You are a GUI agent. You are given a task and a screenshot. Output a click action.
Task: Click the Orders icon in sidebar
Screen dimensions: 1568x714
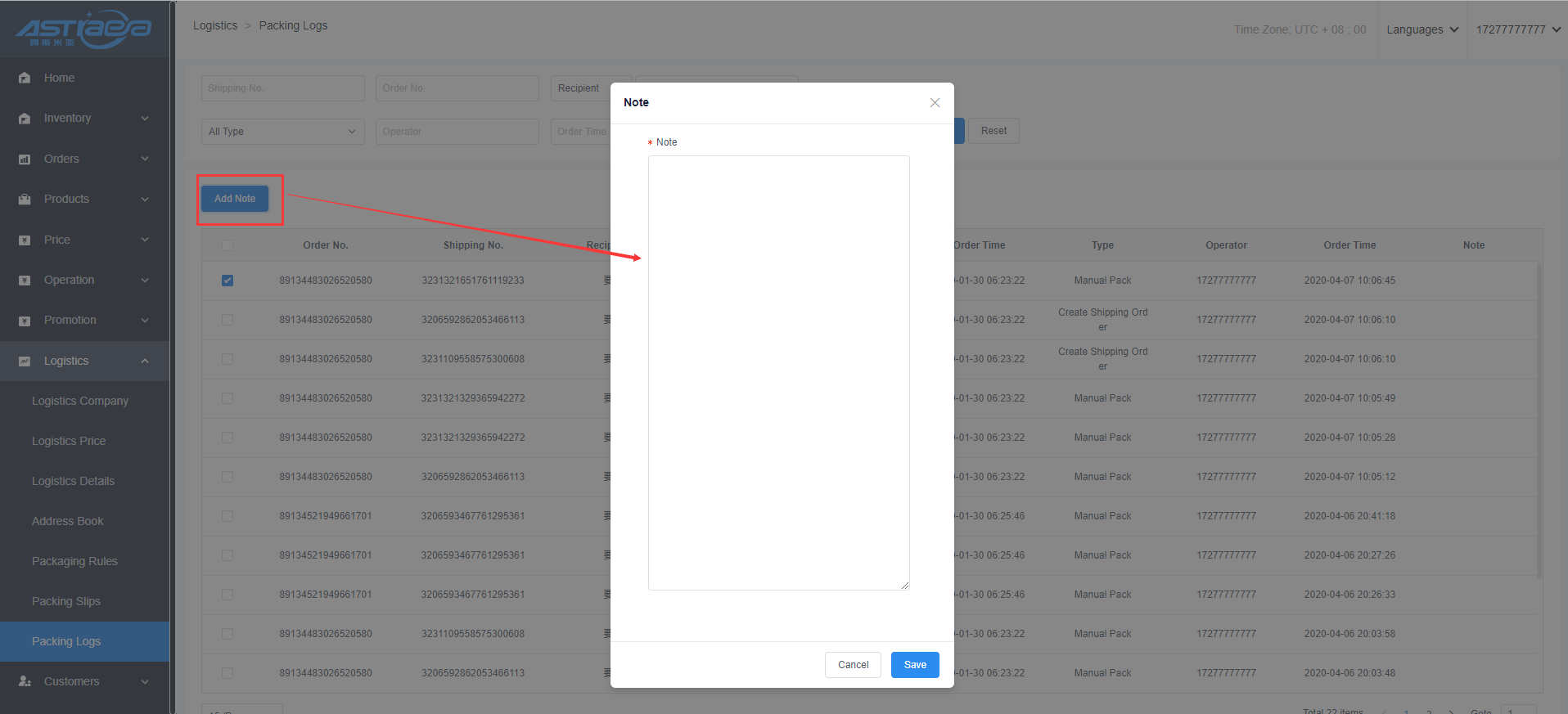point(25,159)
